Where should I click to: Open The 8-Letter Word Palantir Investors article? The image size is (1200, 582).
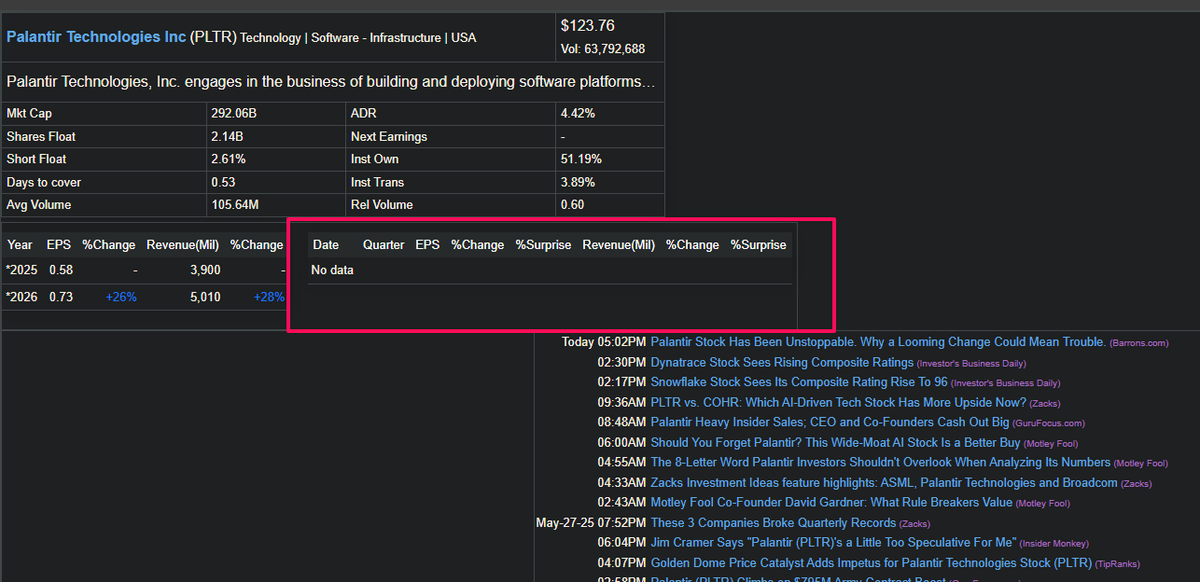click(881, 462)
